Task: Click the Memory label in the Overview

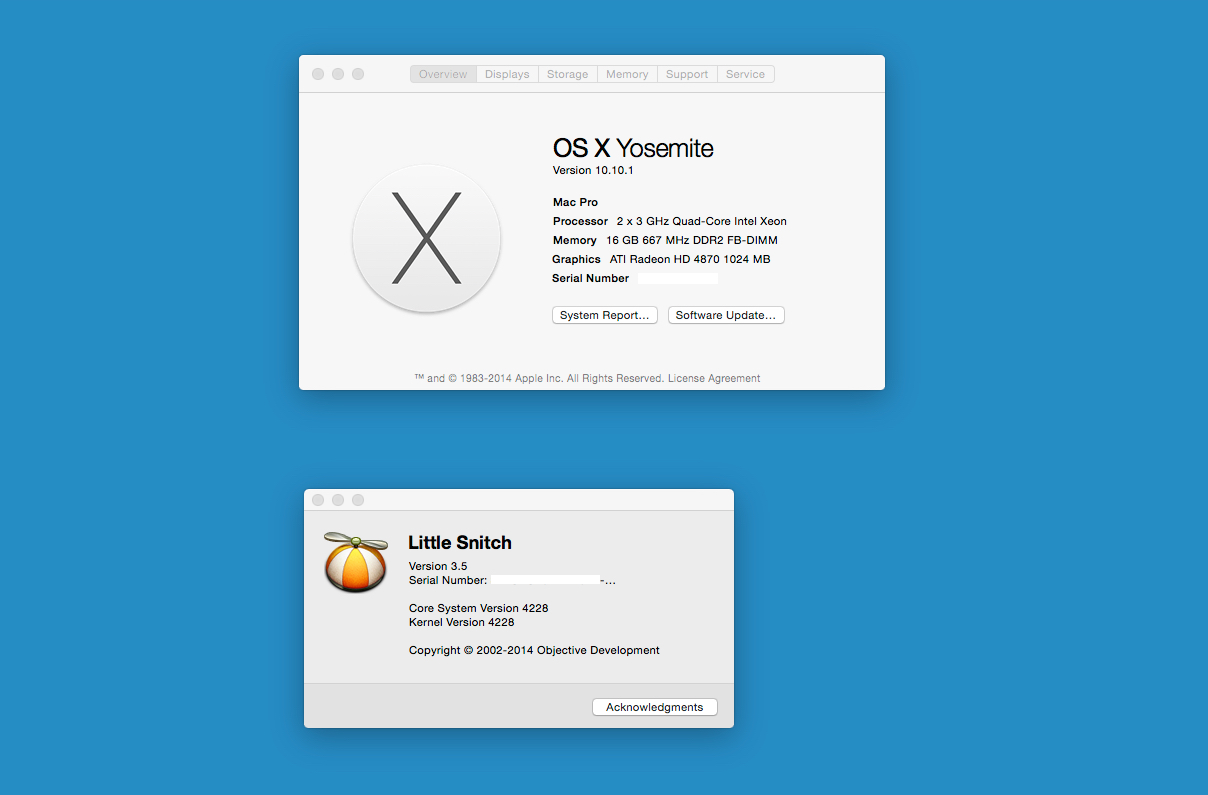Action: point(575,240)
